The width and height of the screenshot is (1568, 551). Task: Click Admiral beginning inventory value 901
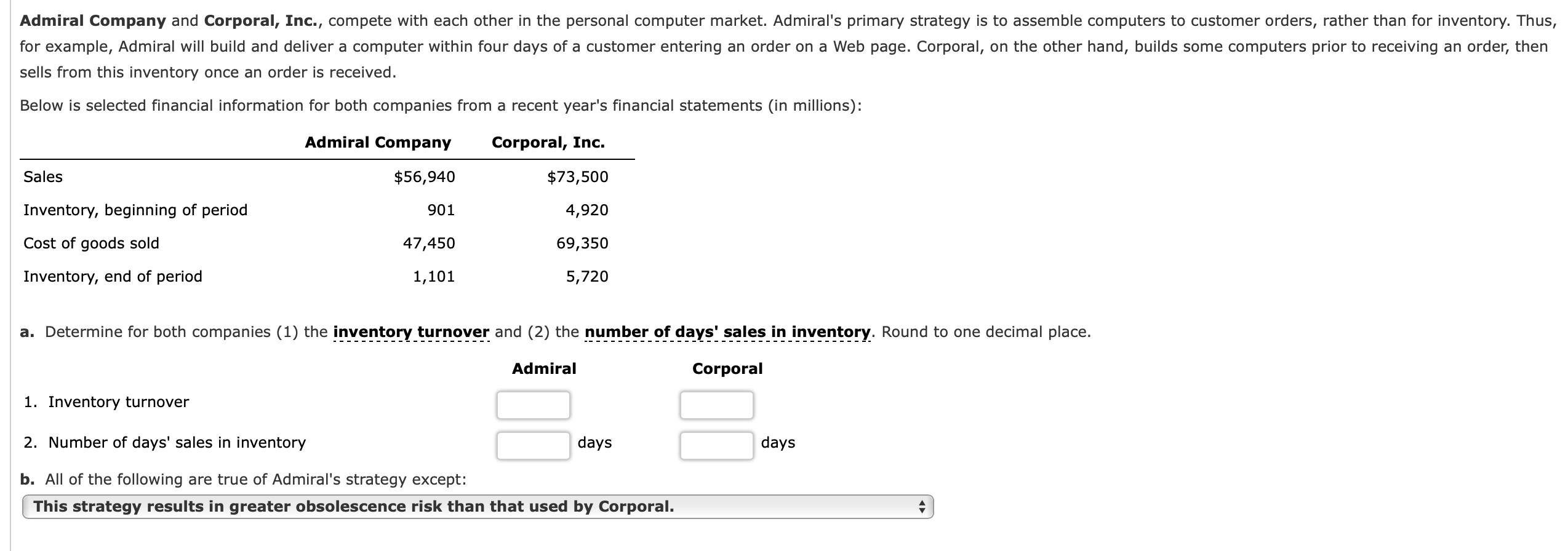[441, 210]
